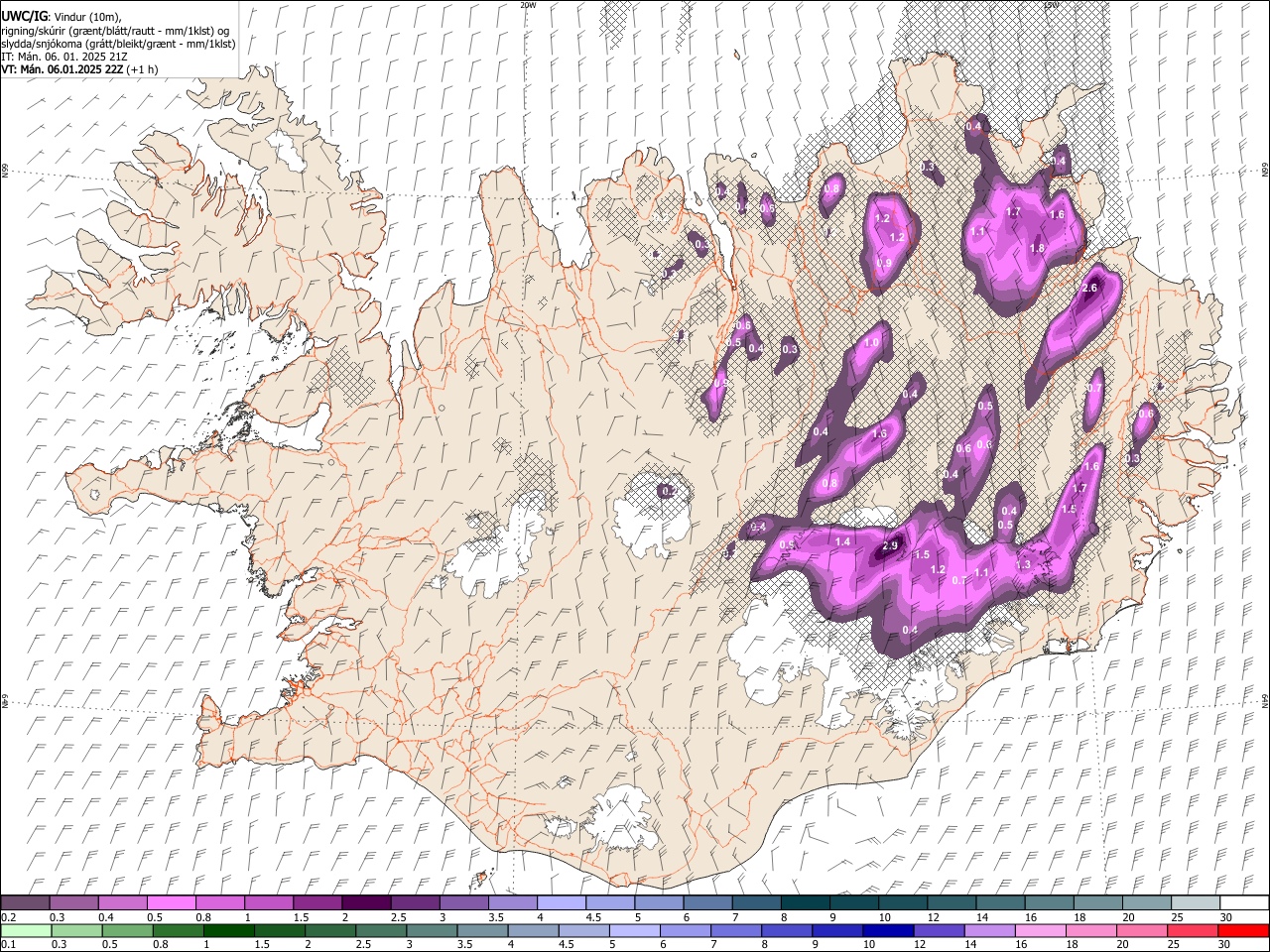
Task: Click the 'slydda/snjókoma (grátt/bleikt/grænt' description line
Action: click(118, 44)
